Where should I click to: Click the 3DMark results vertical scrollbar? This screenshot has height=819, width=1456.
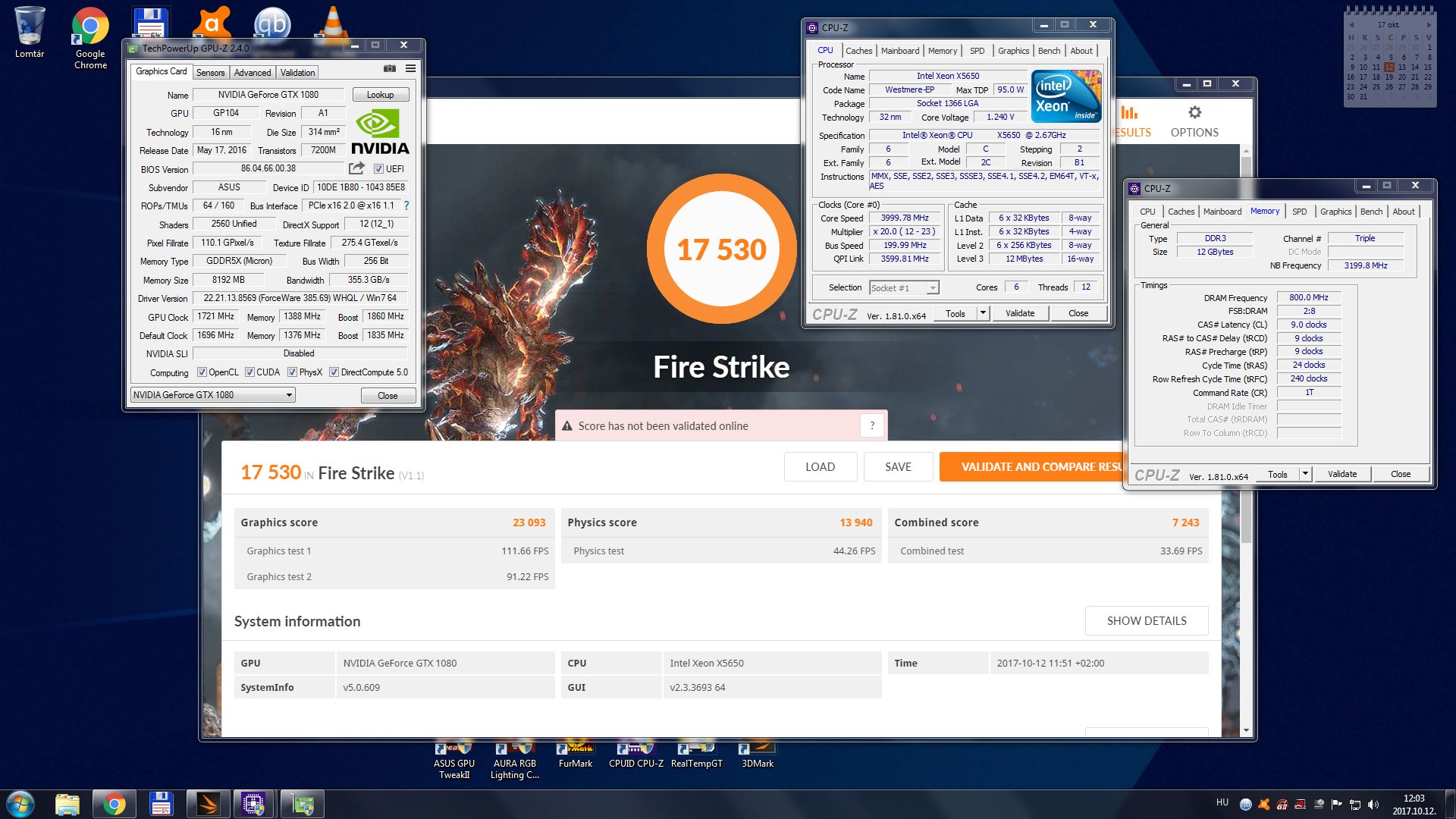(1246, 516)
